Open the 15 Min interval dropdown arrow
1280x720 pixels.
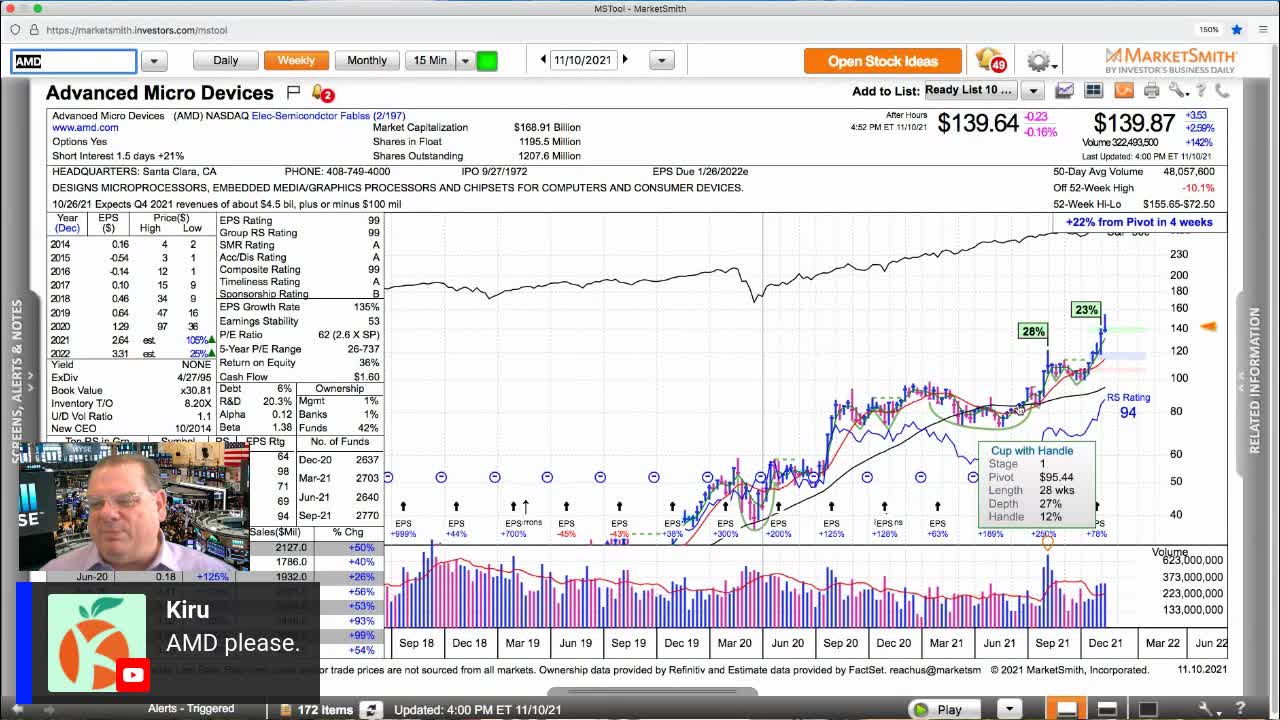coord(465,61)
